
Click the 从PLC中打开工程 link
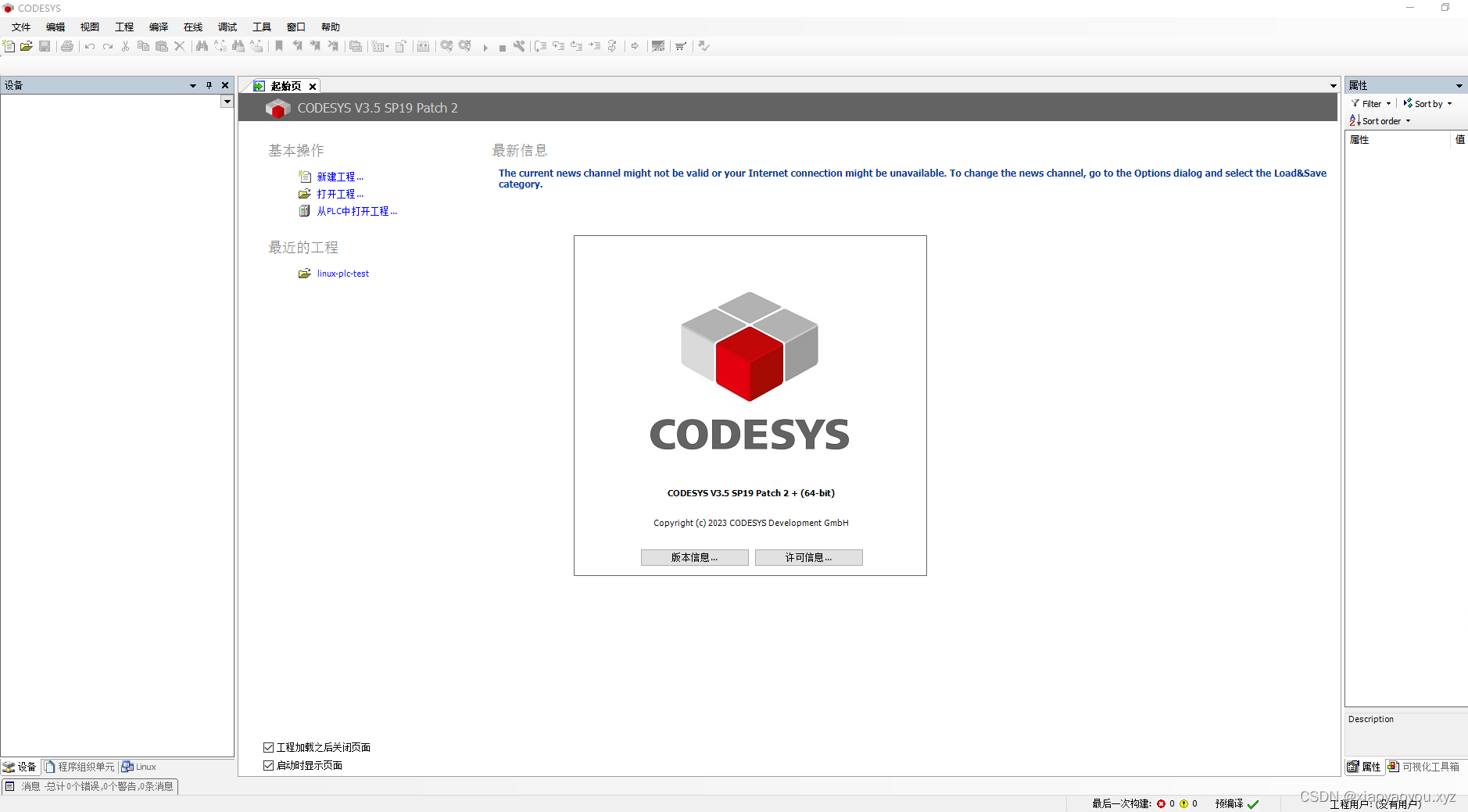pyautogui.click(x=356, y=212)
